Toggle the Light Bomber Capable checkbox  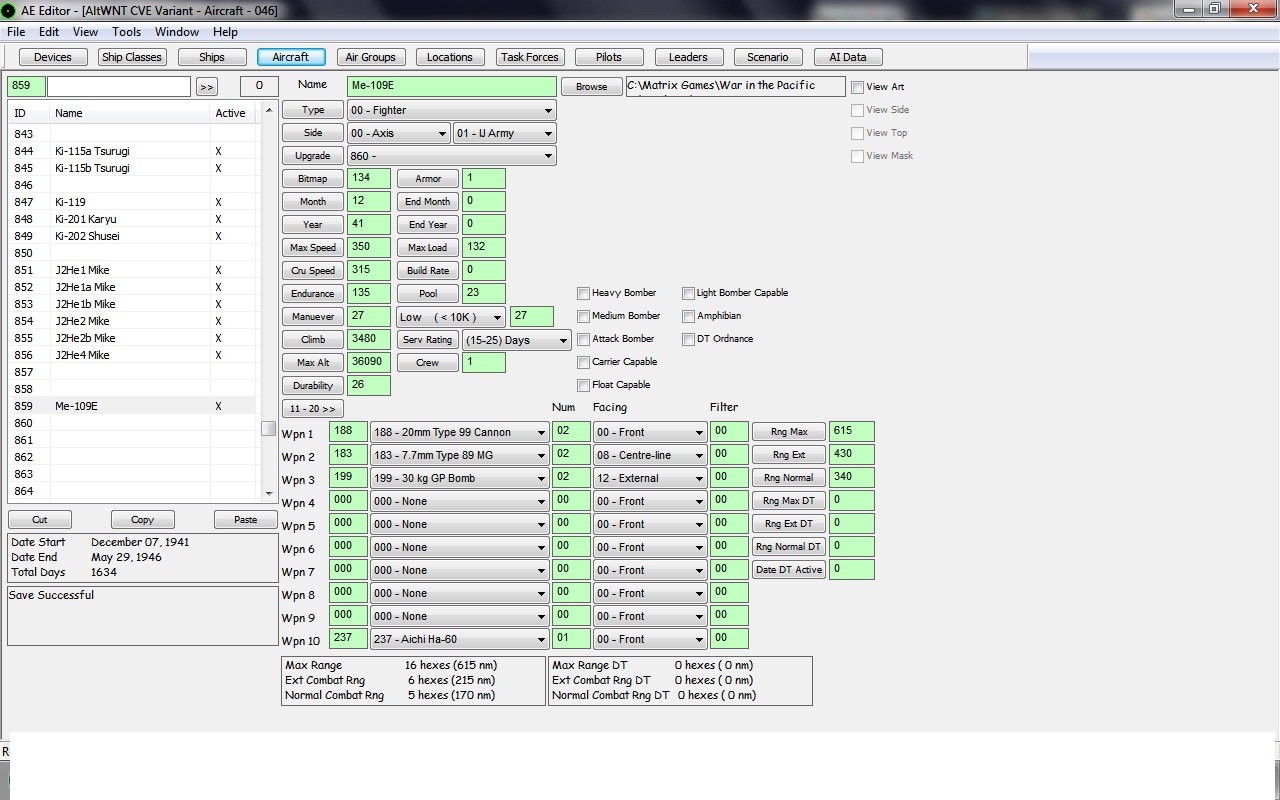(x=688, y=293)
